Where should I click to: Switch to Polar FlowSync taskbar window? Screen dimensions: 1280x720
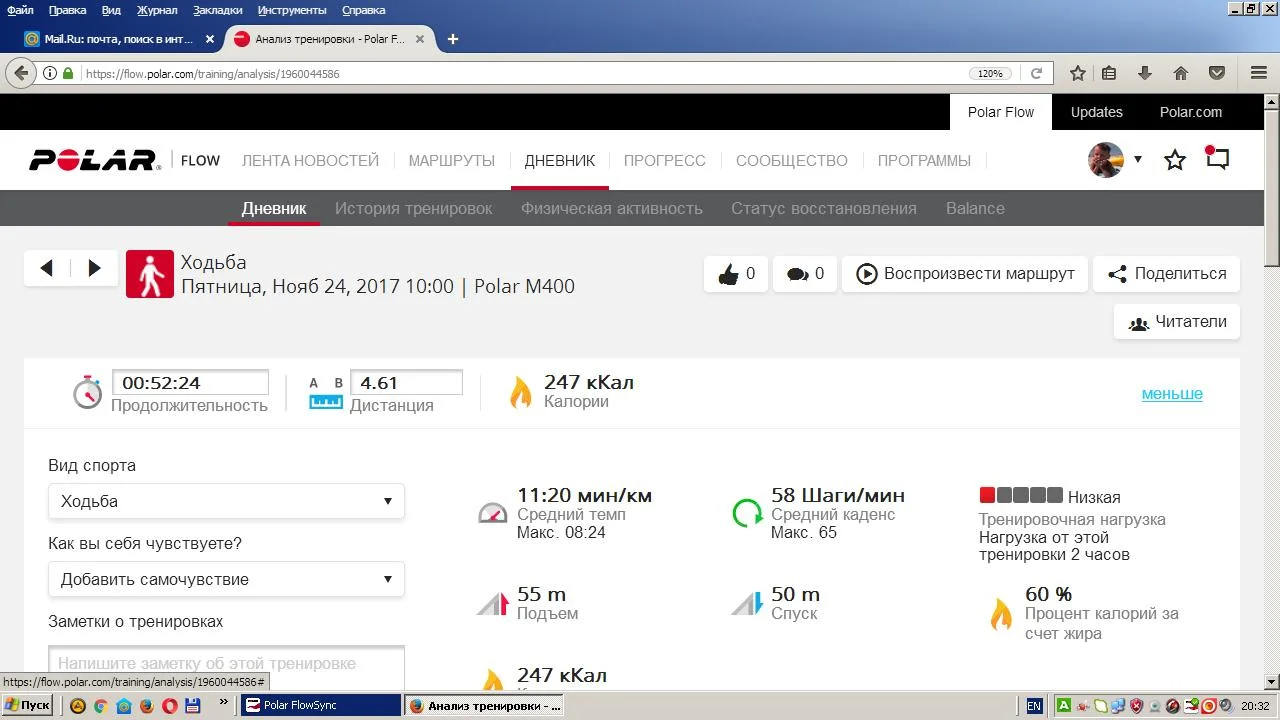tap(321, 706)
